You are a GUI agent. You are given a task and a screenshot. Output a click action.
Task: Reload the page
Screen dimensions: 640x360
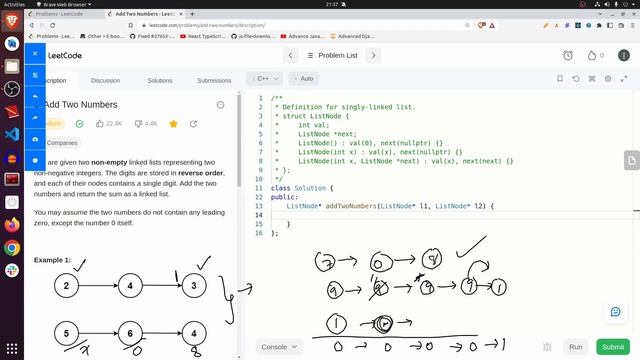click(x=53, y=25)
